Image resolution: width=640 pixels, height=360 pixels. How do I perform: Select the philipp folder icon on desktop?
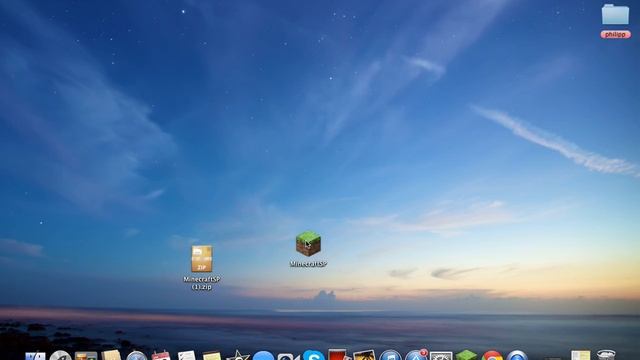pyautogui.click(x=615, y=15)
